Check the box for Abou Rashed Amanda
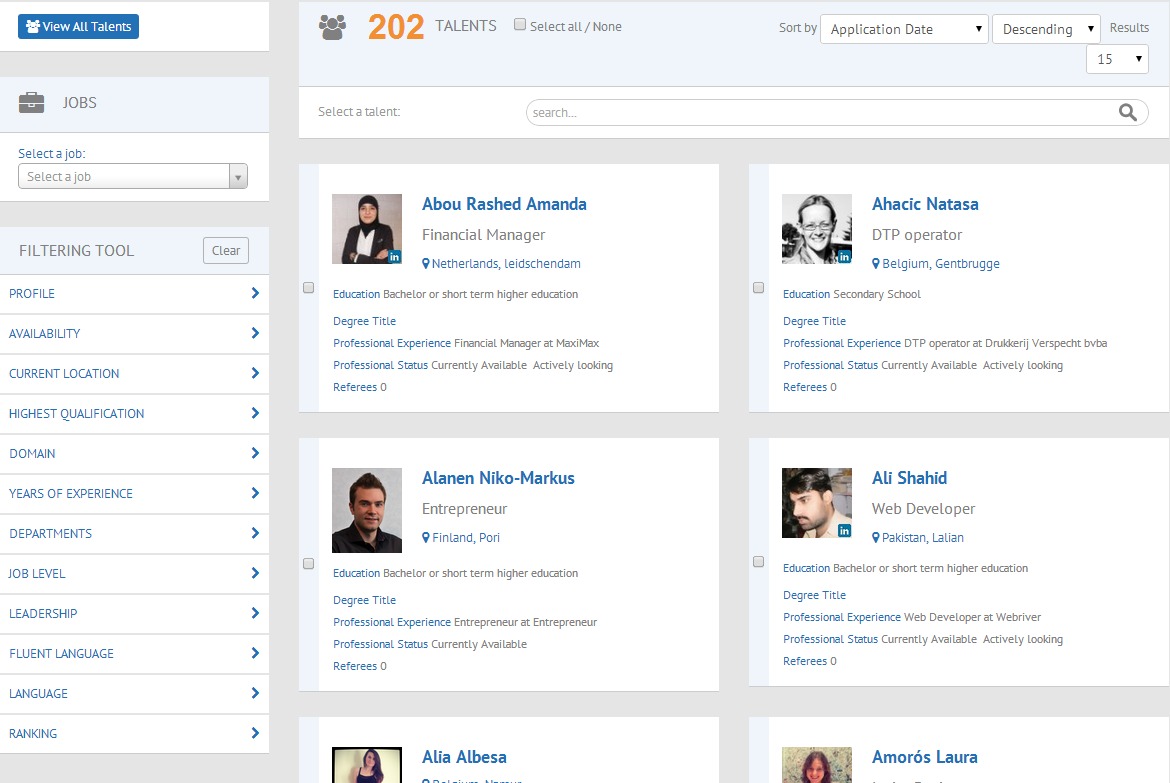The width and height of the screenshot is (1170, 783). coord(309,288)
